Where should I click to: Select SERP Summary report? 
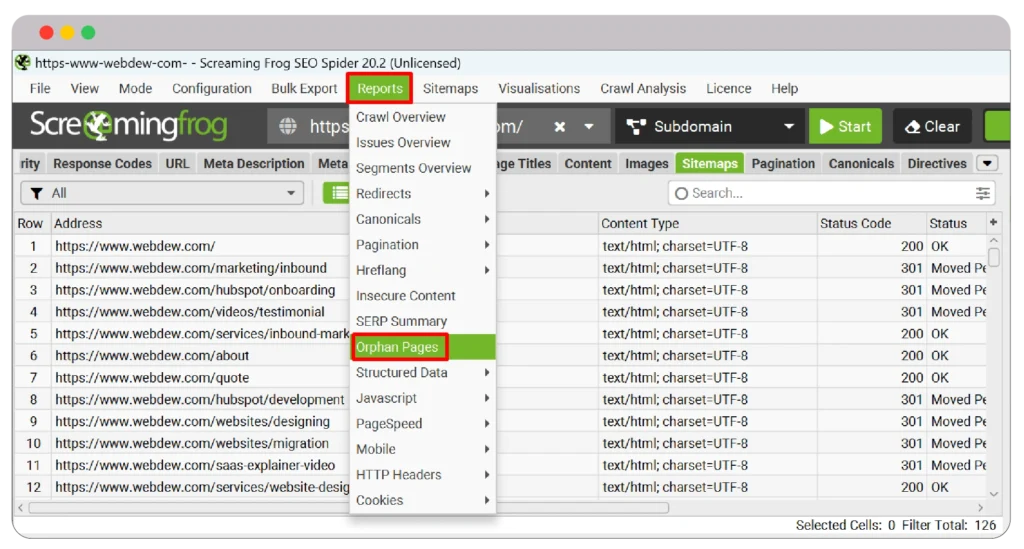point(423,321)
